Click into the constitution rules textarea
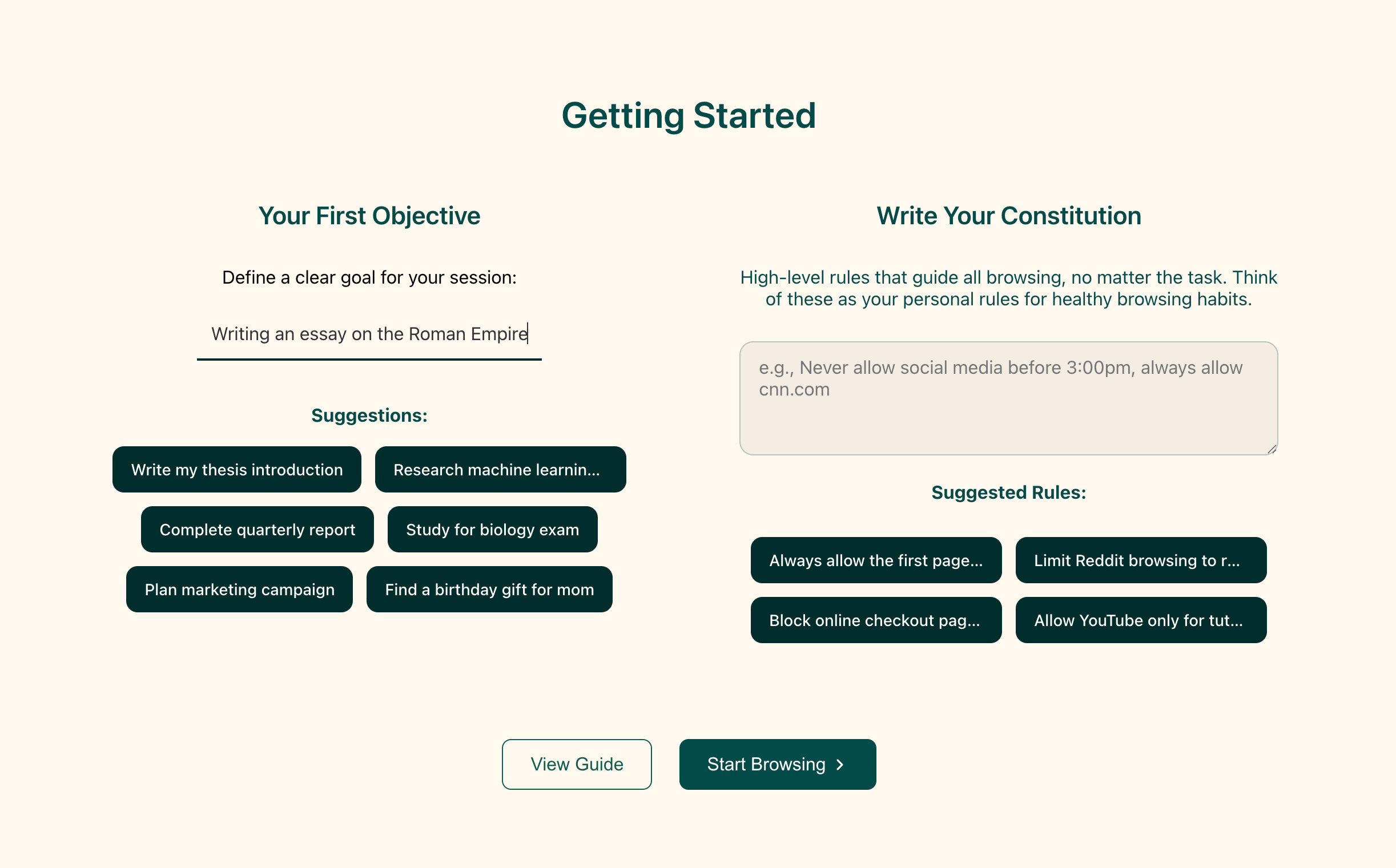Image resolution: width=1396 pixels, height=868 pixels. click(1008, 398)
